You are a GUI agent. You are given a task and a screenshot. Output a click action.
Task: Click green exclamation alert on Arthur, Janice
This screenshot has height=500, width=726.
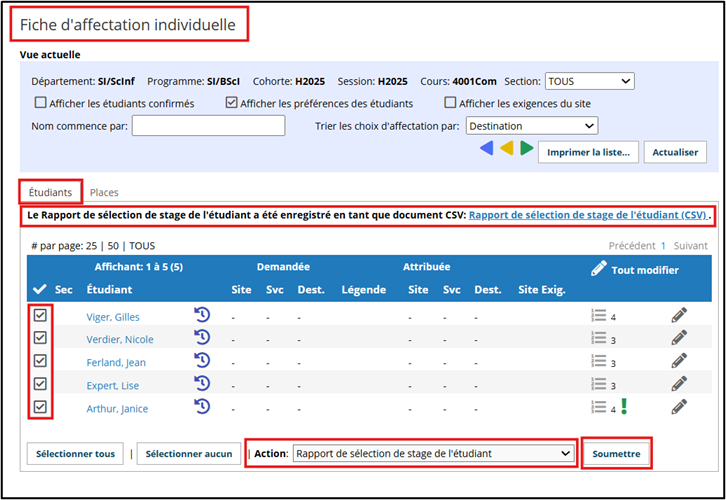[x=624, y=406]
